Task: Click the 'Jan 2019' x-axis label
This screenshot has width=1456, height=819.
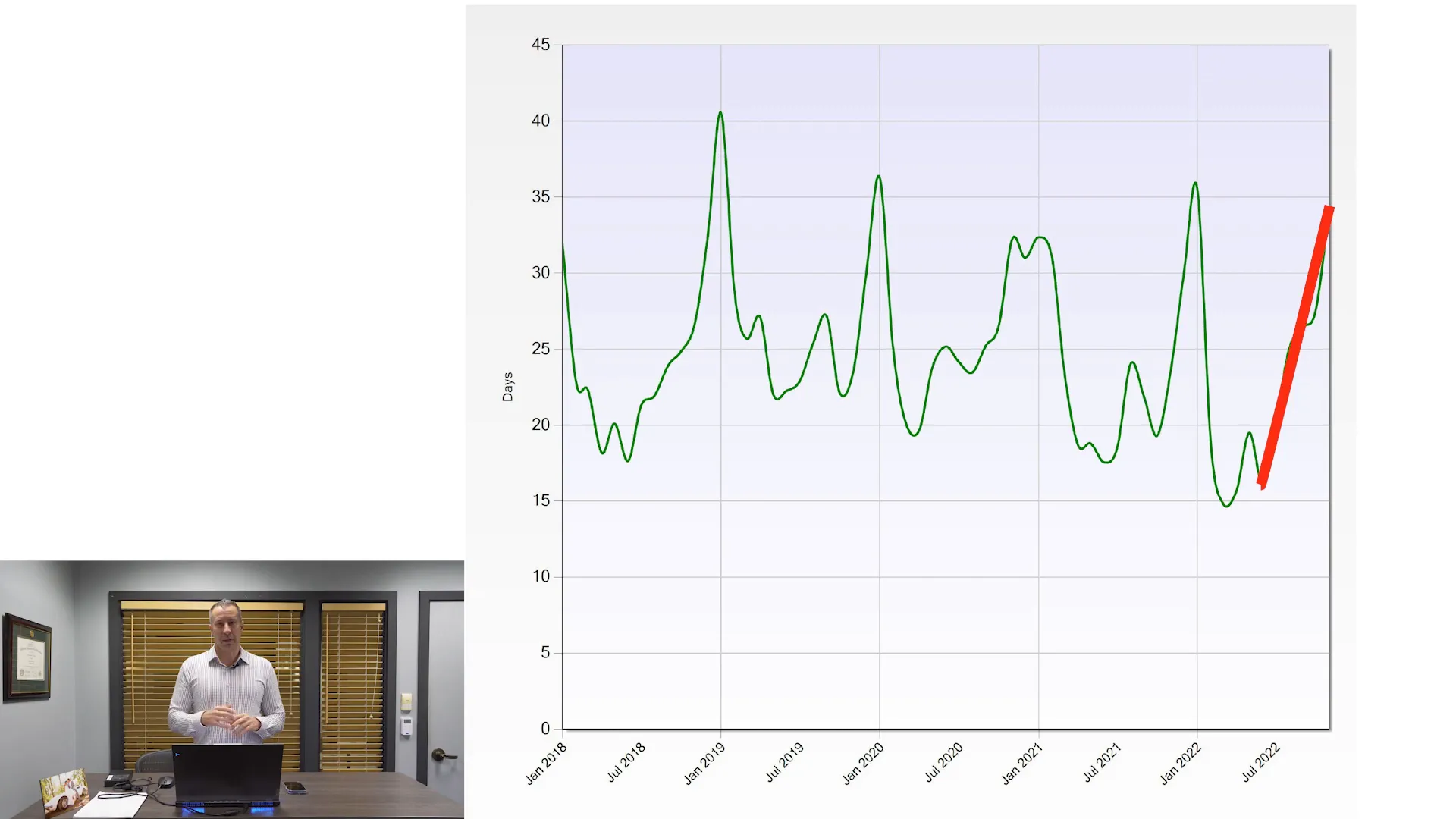Action: [x=704, y=764]
